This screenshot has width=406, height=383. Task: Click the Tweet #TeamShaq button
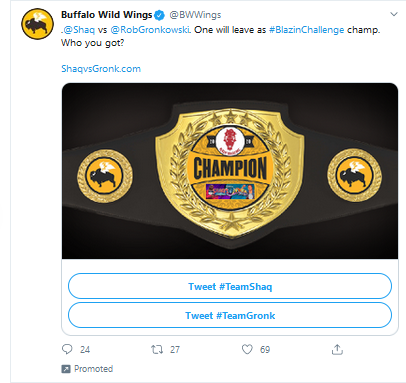point(230,286)
